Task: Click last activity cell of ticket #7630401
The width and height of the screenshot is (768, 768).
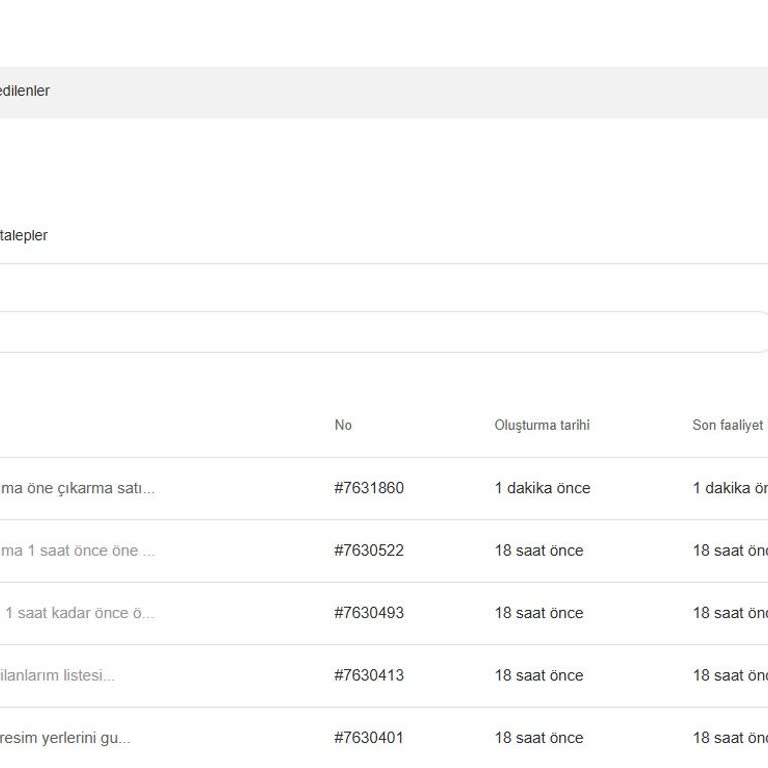Action: 730,738
